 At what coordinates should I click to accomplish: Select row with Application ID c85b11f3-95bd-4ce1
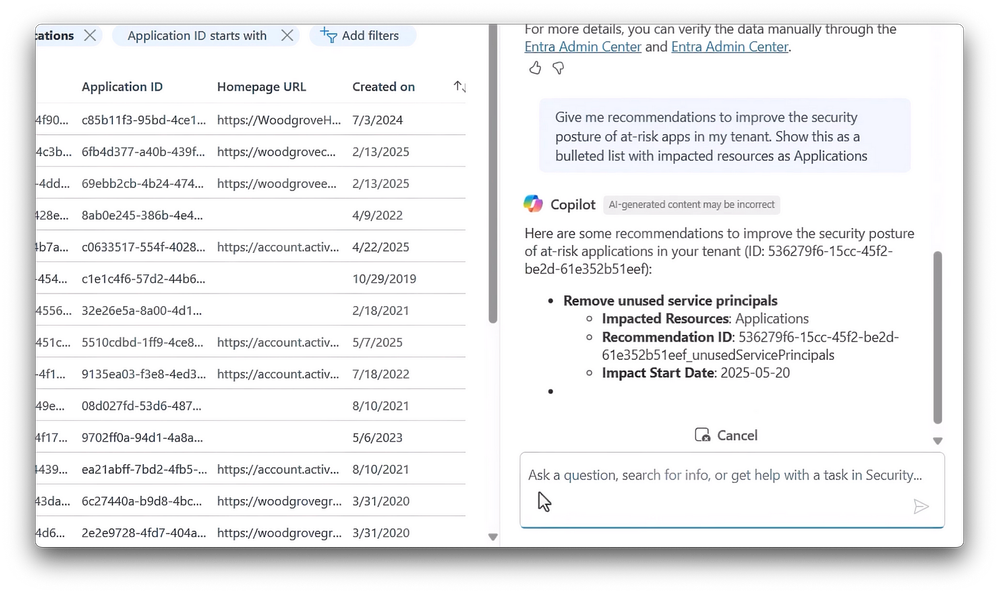click(143, 120)
